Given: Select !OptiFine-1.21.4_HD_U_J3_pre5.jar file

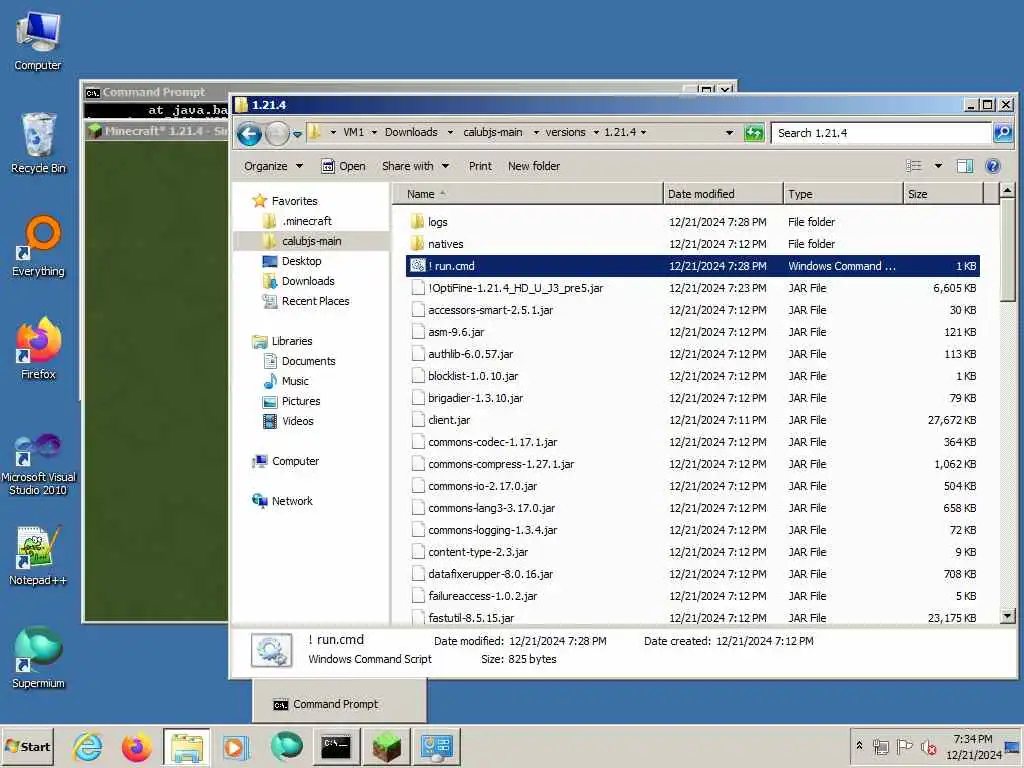Looking at the screenshot, I should 515,288.
